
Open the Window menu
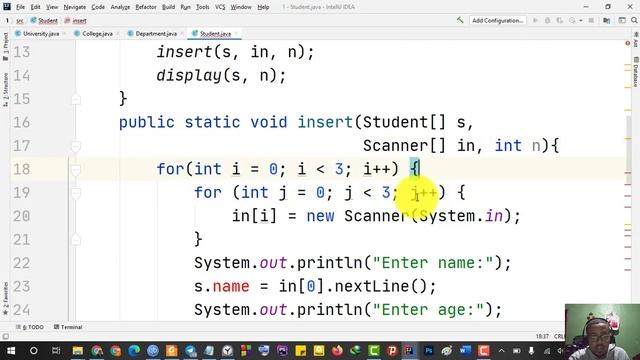coord(241,7)
